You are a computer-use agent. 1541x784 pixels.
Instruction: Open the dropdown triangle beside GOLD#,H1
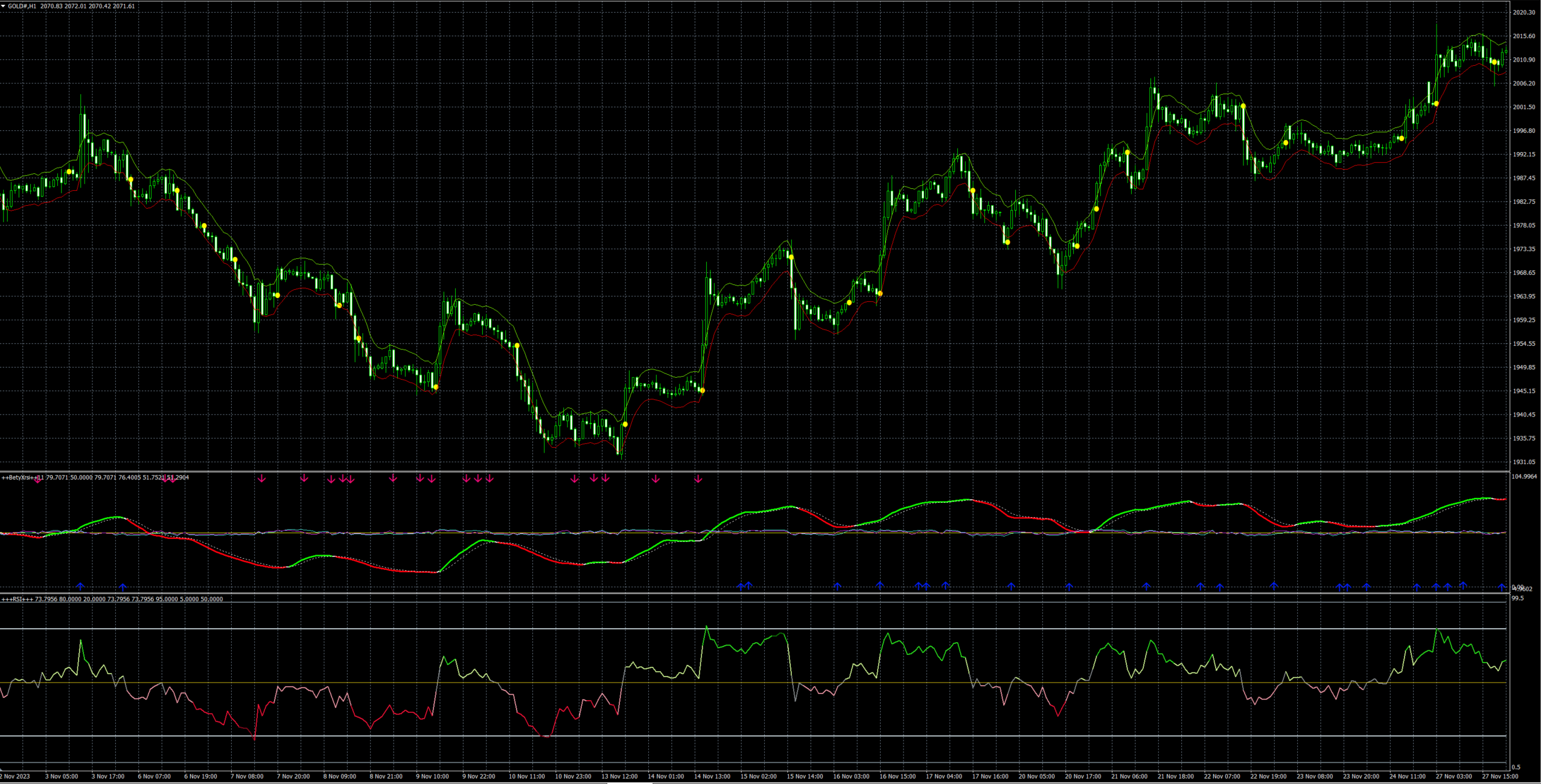click(x=3, y=6)
